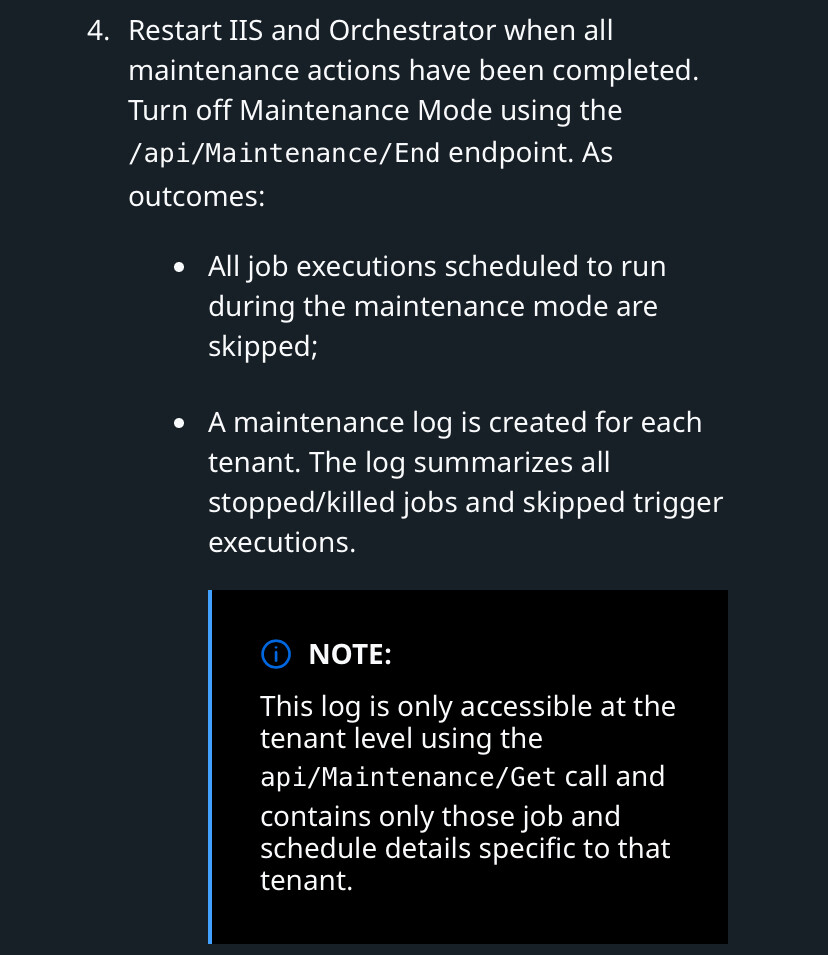Image resolution: width=828 pixels, height=955 pixels.
Task: Click the word outcomes:
Action: pos(196,196)
